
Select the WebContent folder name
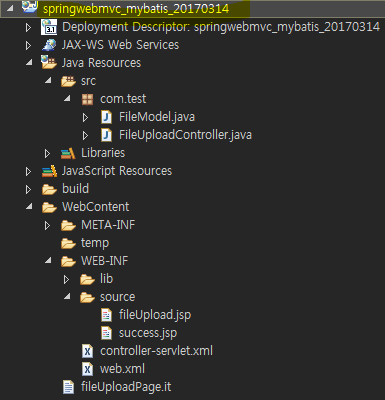pyautogui.click(x=96, y=207)
